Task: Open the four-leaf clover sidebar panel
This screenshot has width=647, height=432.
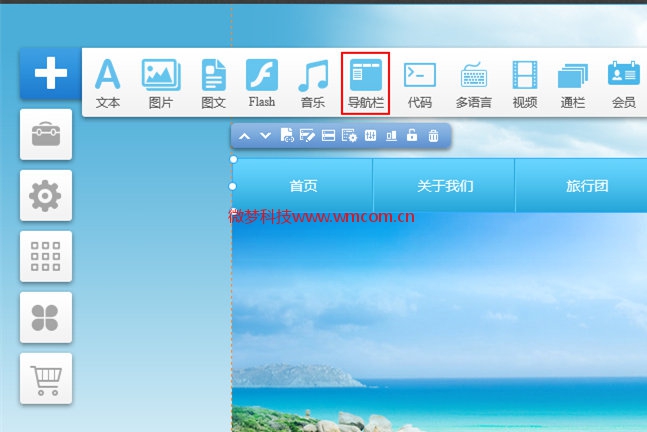Action: pyautogui.click(x=46, y=317)
